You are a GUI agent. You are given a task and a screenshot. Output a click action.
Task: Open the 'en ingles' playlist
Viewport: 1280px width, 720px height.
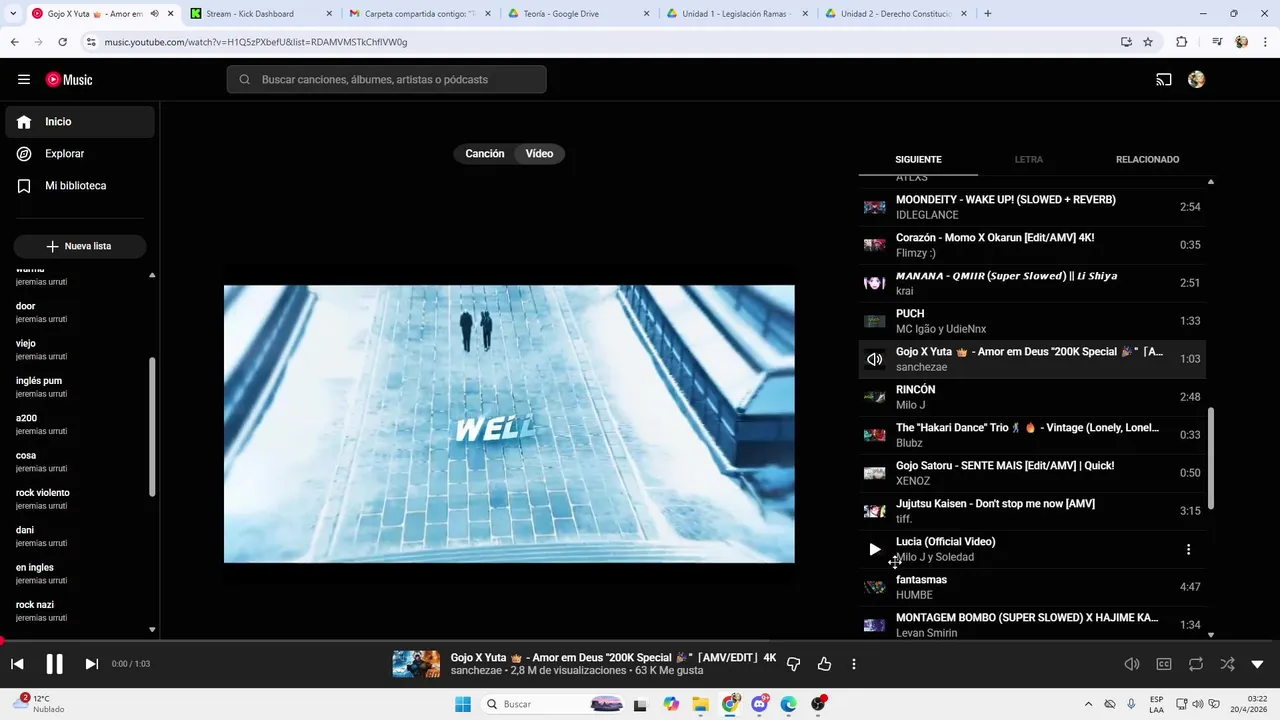(x=78, y=573)
